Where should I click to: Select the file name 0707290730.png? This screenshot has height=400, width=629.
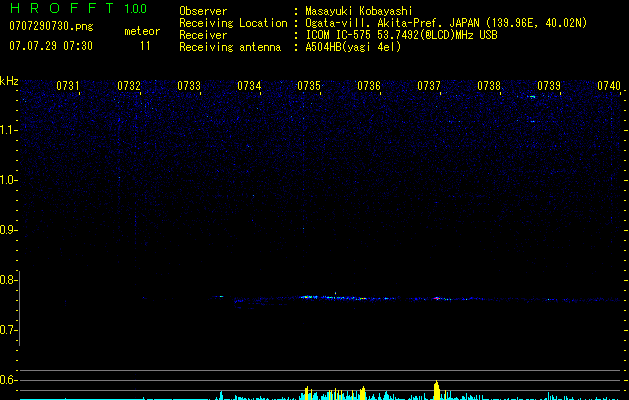(51, 26)
